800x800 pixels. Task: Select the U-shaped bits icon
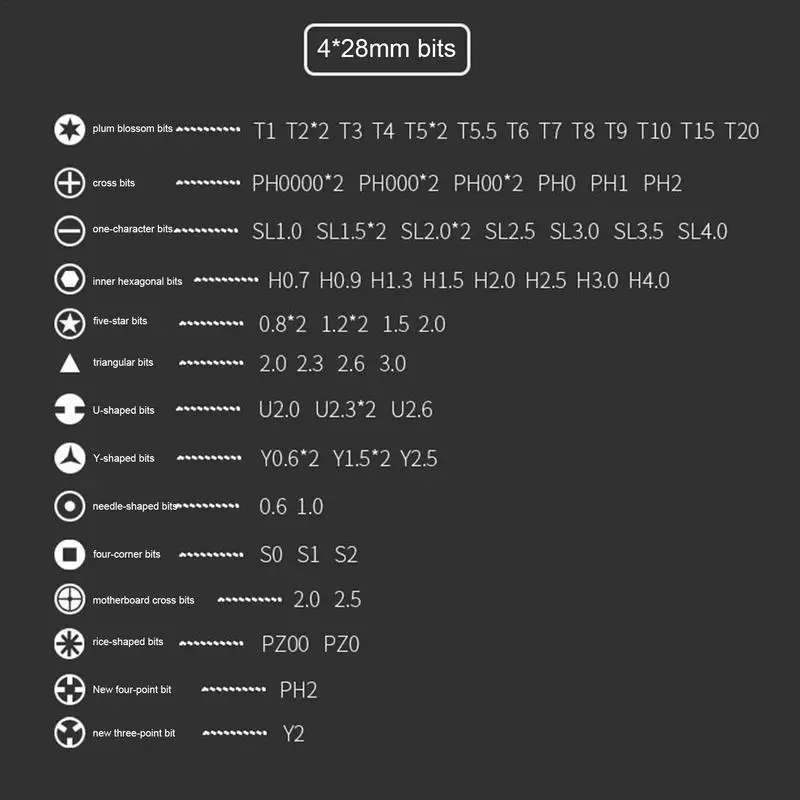[69, 409]
